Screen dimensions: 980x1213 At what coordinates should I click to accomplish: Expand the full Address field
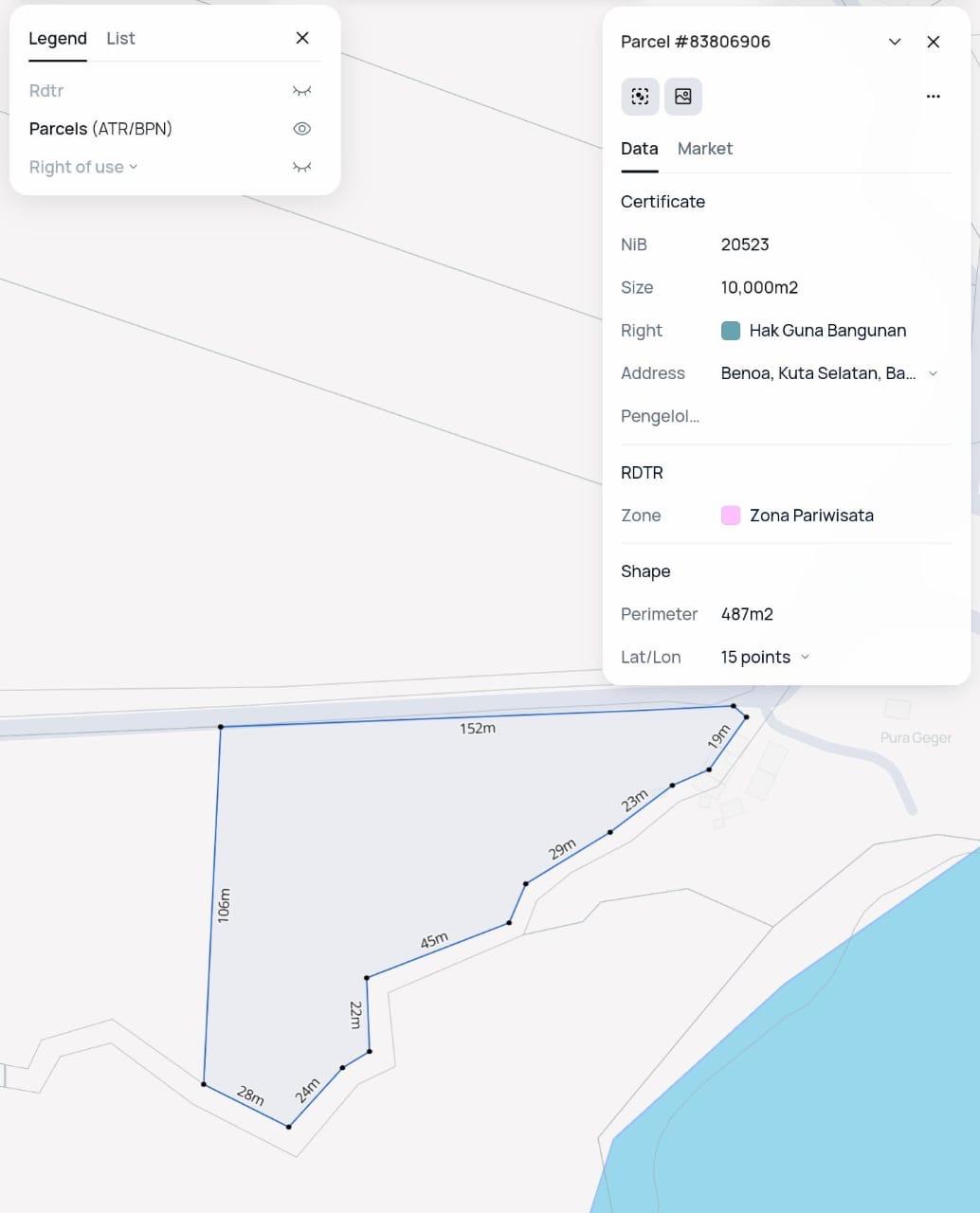(933, 373)
